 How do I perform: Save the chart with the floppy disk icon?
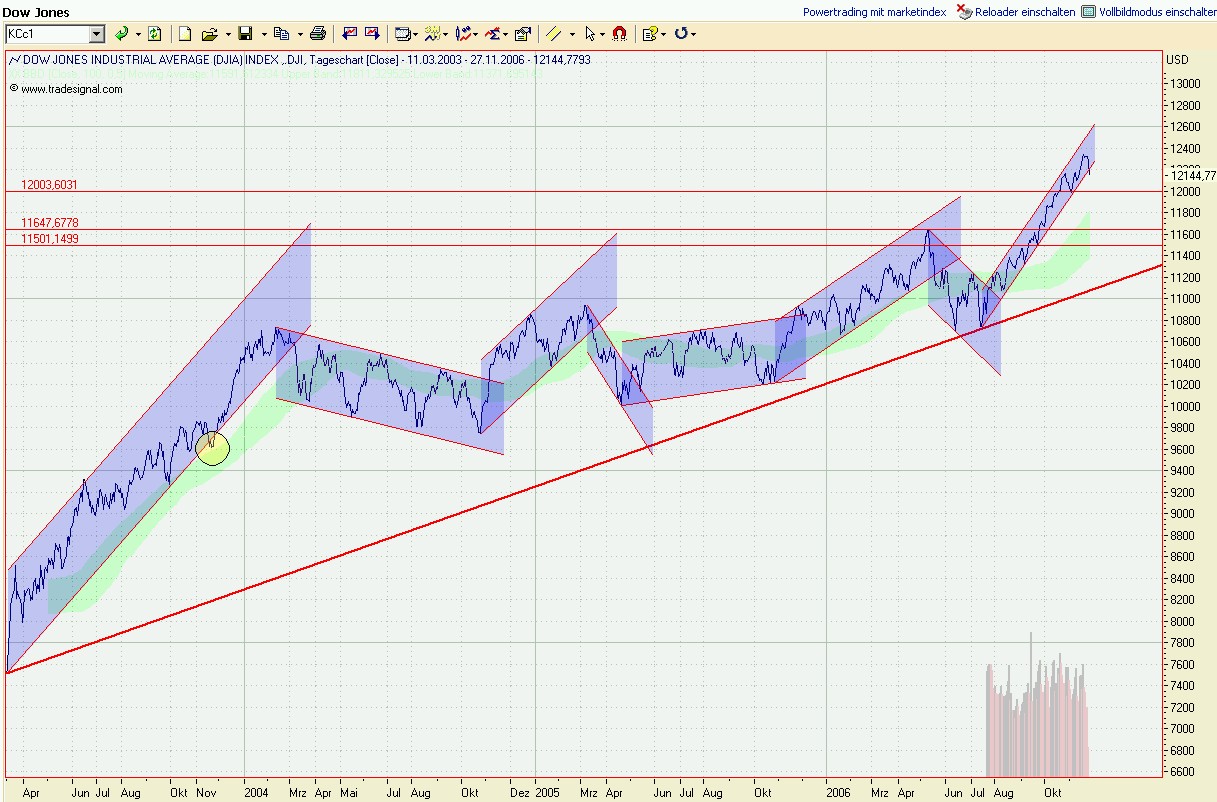245,34
